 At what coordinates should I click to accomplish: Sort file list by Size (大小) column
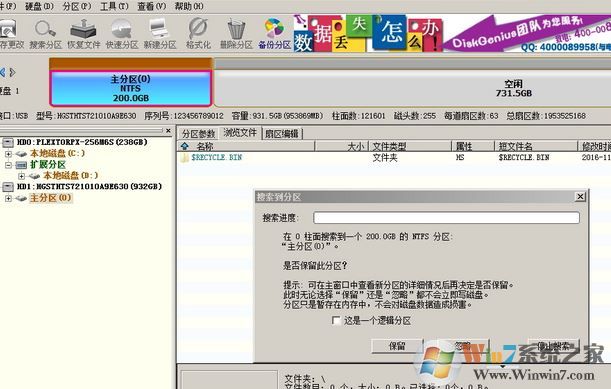(342, 146)
